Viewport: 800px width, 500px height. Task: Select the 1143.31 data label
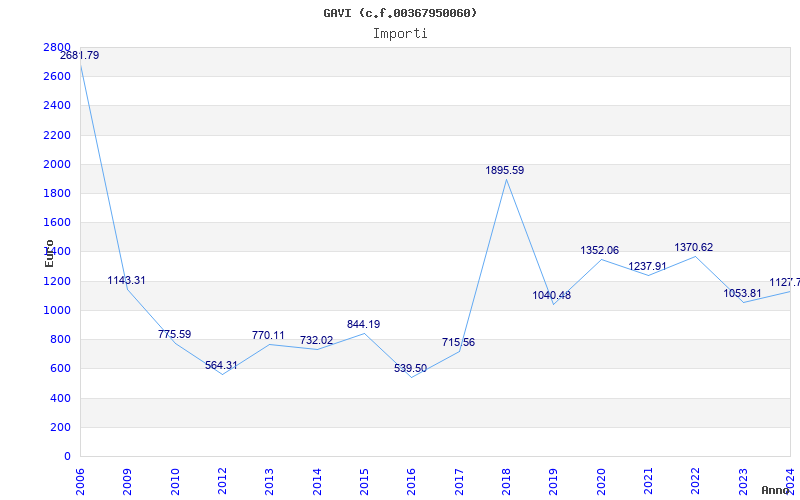coord(127,281)
